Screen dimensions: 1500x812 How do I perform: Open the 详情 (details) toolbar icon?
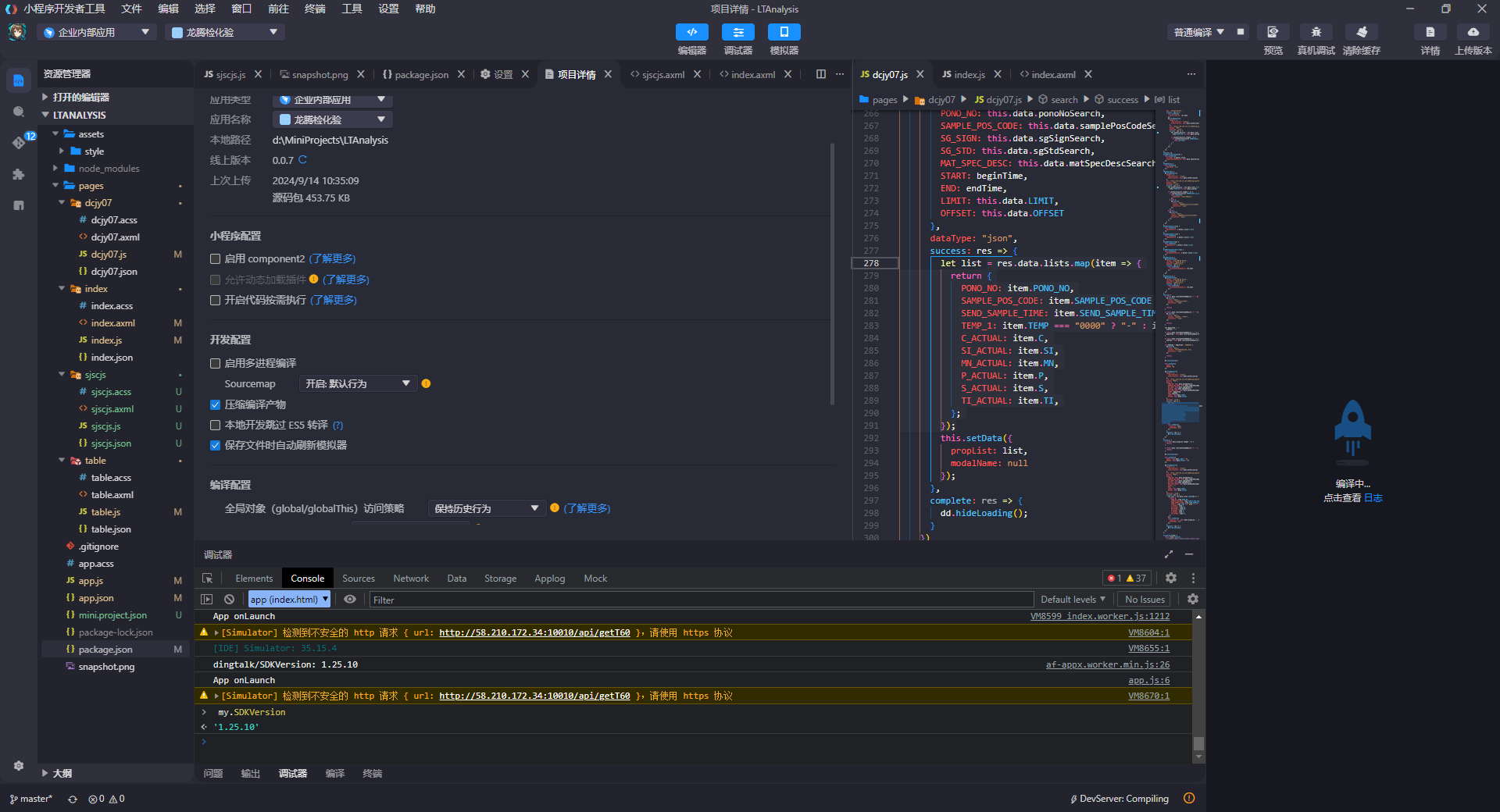pyautogui.click(x=1430, y=32)
